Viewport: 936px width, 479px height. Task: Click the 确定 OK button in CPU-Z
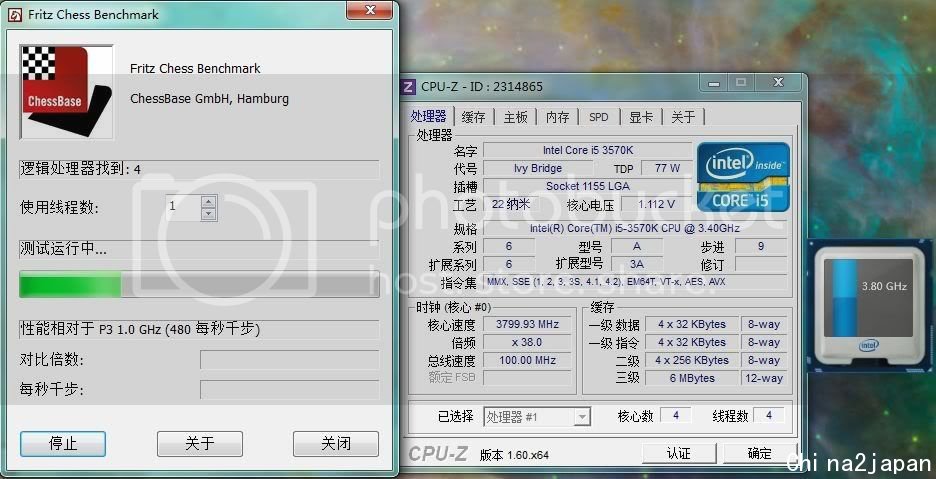(x=759, y=454)
